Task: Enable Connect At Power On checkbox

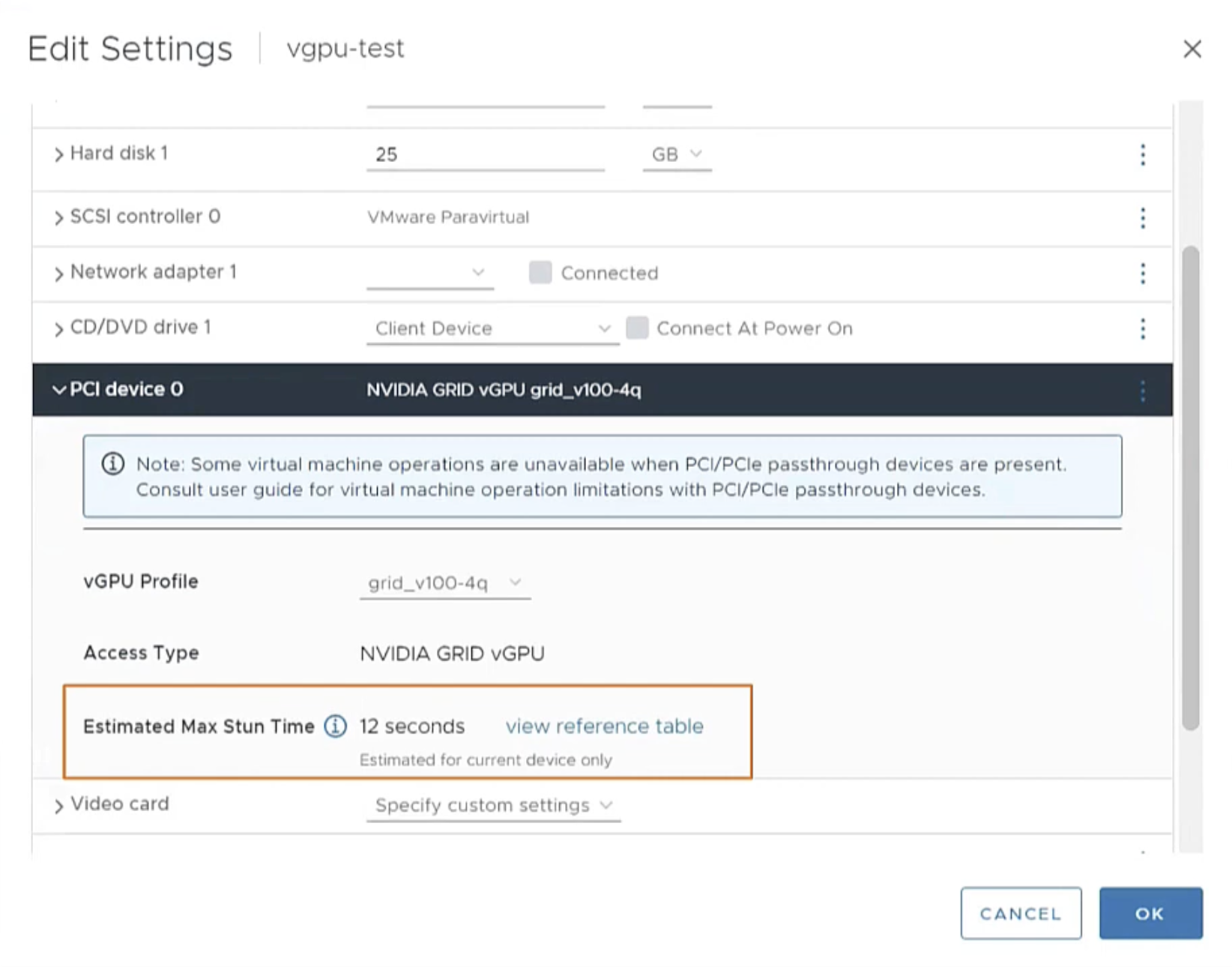Action: click(637, 328)
